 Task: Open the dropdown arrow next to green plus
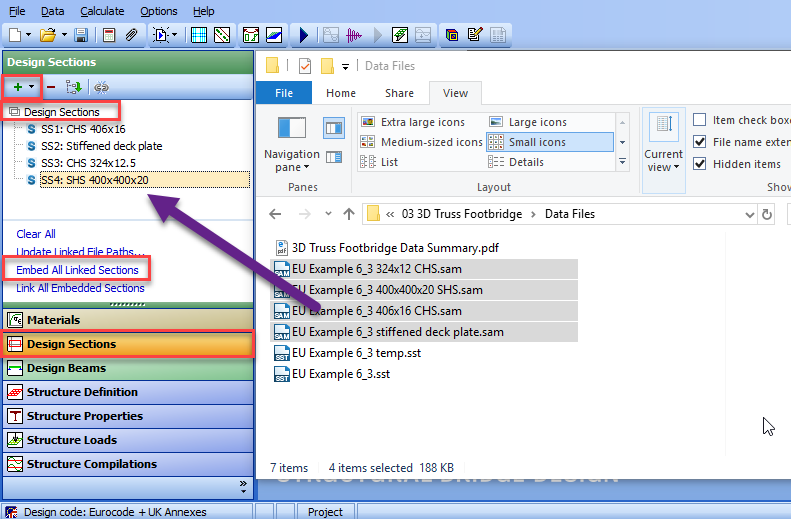[31, 87]
